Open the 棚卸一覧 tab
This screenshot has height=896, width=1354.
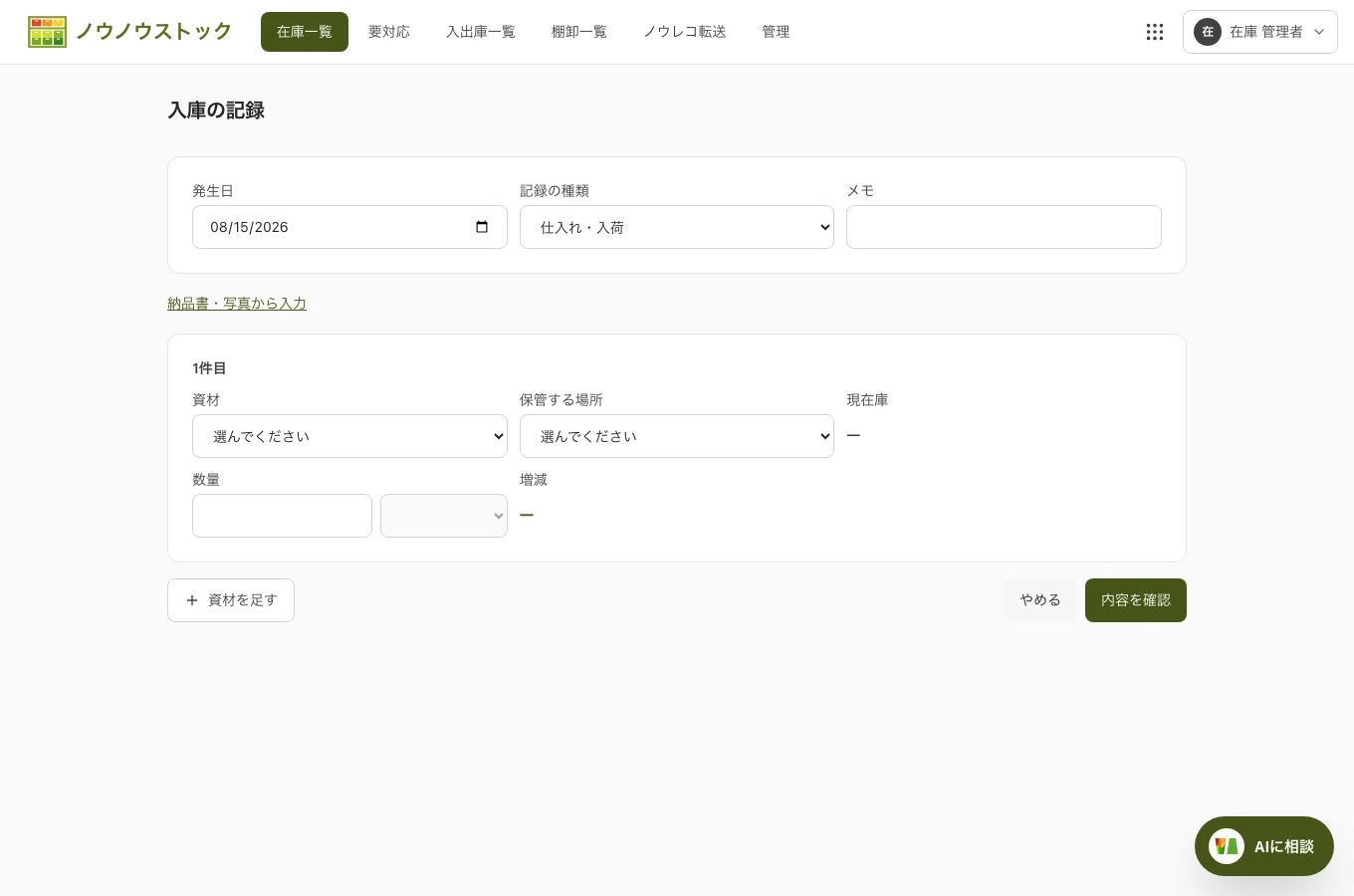point(579,32)
